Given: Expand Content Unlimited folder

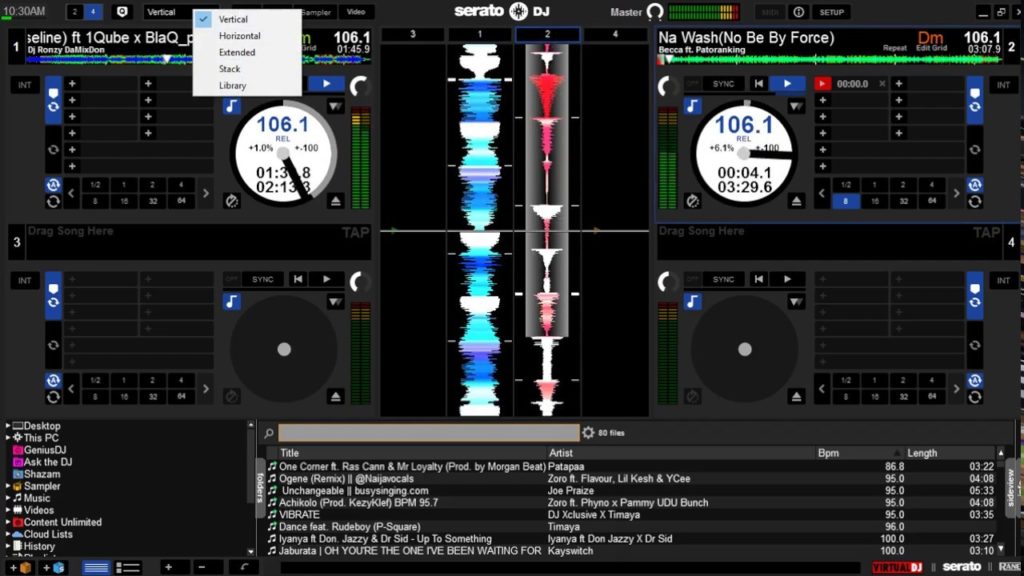Looking at the screenshot, I should tap(8, 522).
